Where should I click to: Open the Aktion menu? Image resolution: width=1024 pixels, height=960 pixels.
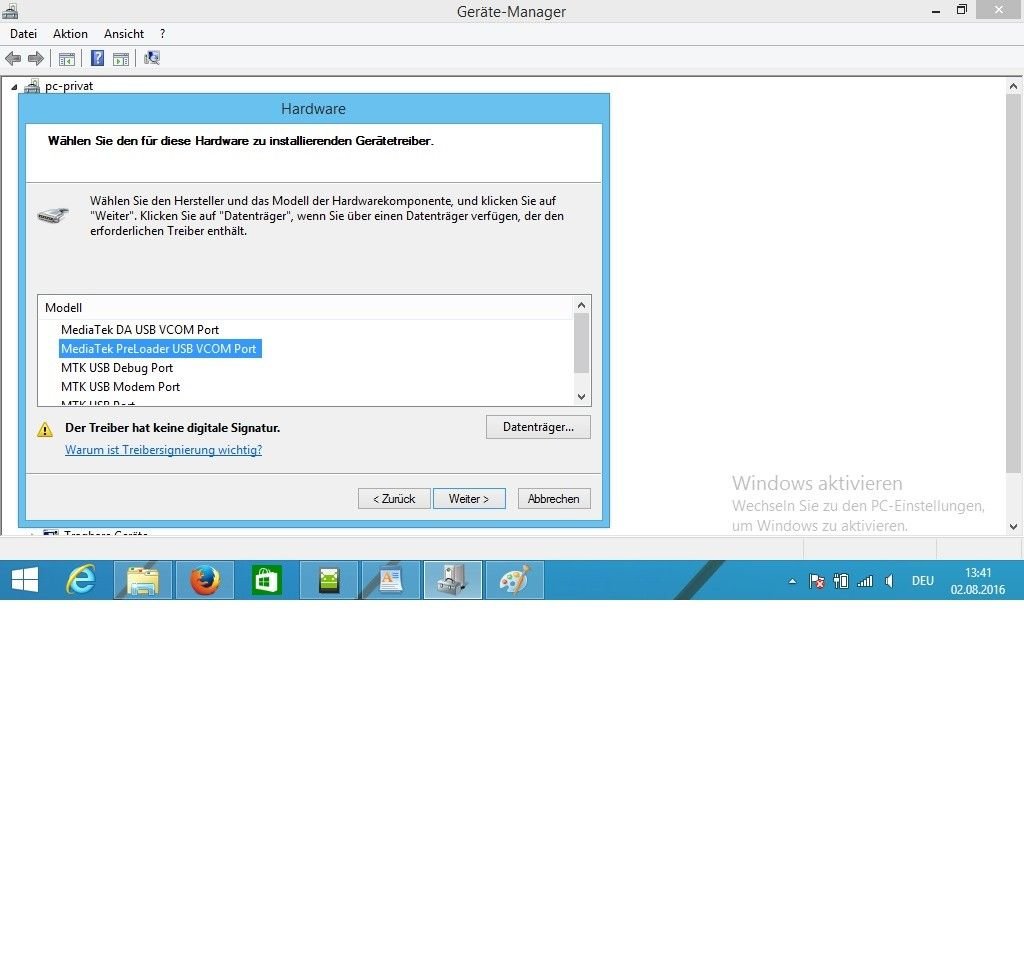point(70,34)
